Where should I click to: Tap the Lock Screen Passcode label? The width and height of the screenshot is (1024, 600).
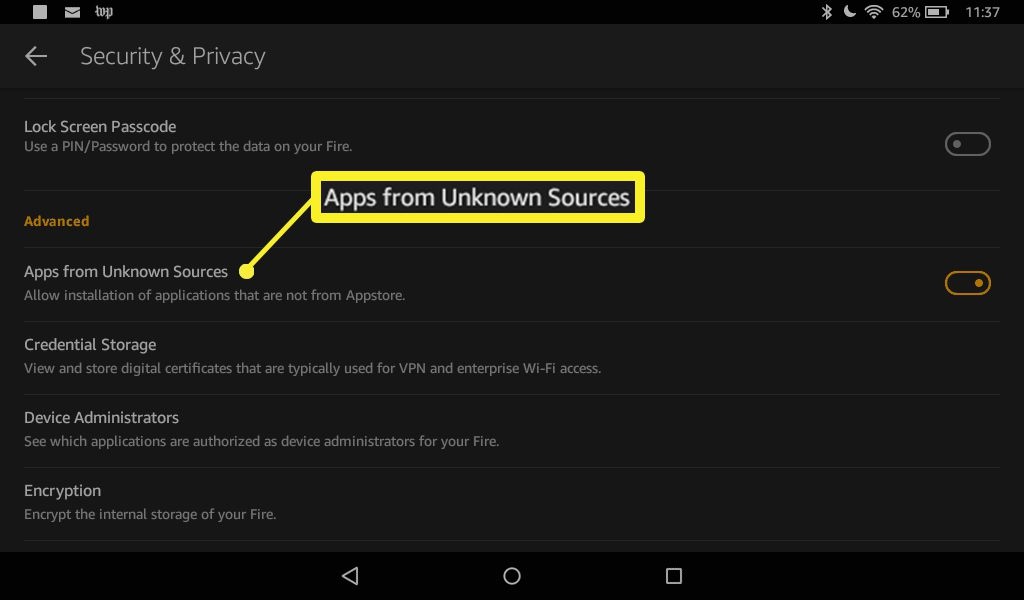pos(100,127)
